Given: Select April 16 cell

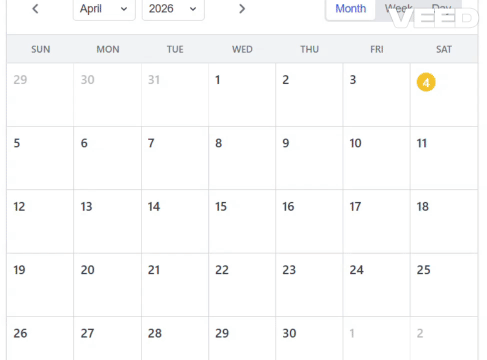Looking at the screenshot, I should click(x=309, y=222).
